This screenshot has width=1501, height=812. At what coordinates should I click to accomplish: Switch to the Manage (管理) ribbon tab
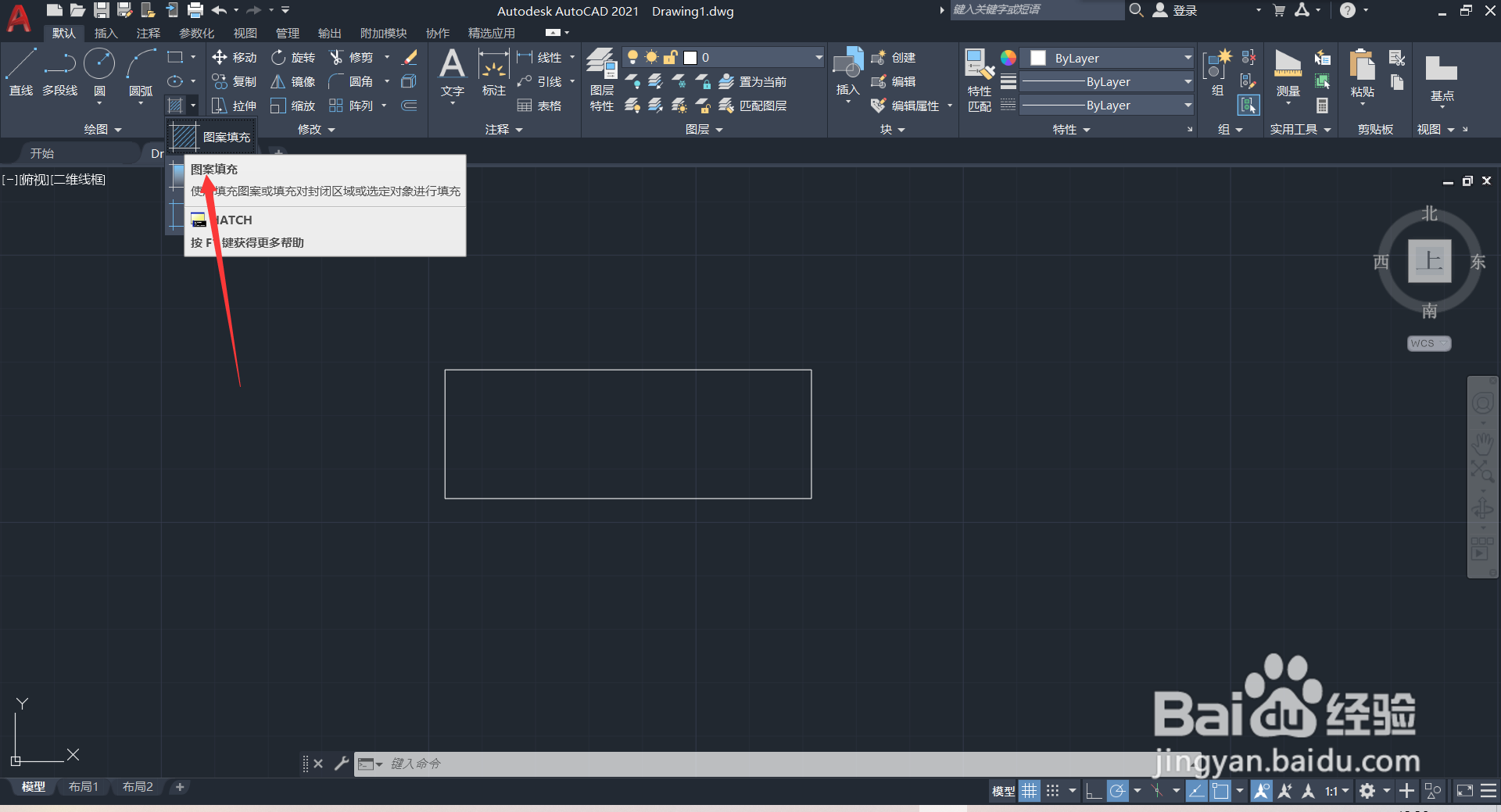click(287, 33)
